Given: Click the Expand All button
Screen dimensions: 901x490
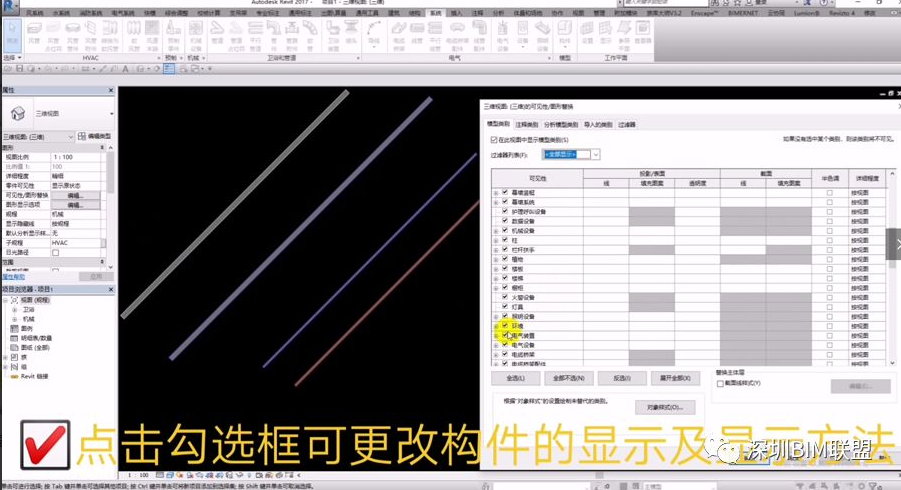Looking at the screenshot, I should pyautogui.click(x=675, y=378).
